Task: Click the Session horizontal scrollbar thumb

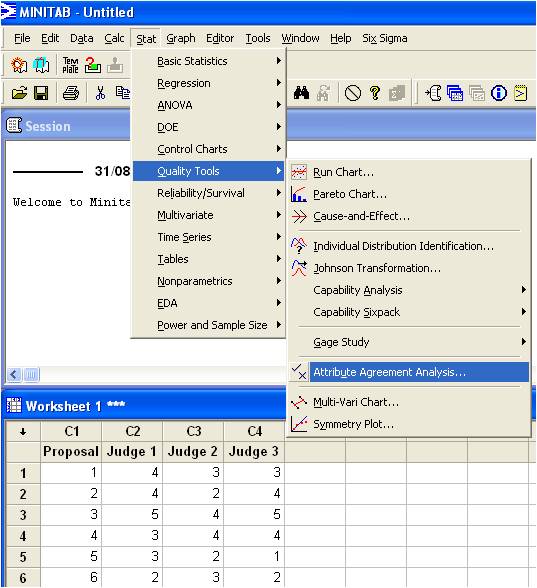Action: coord(32,374)
